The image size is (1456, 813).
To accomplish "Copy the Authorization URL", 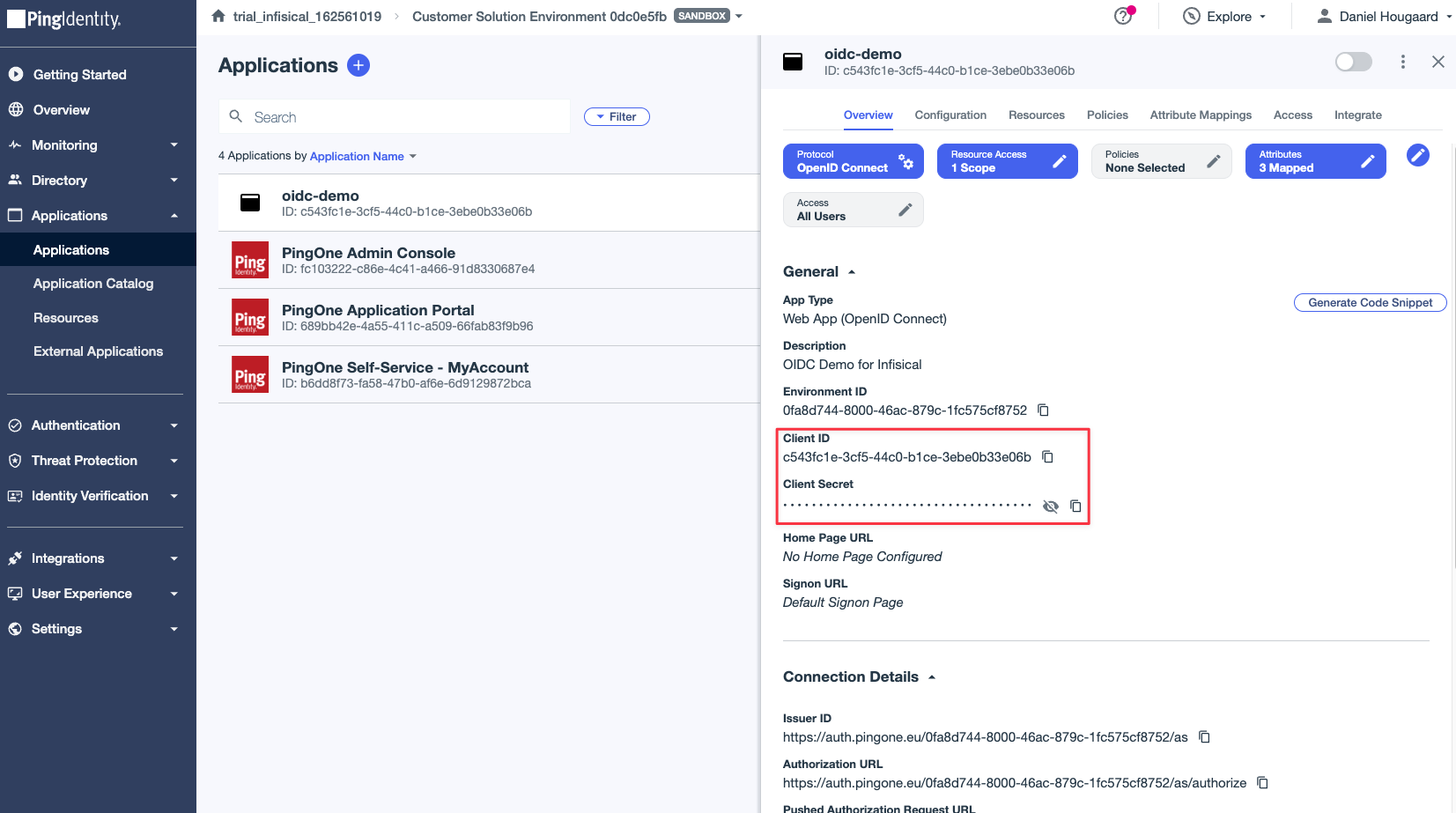I will click(x=1262, y=783).
